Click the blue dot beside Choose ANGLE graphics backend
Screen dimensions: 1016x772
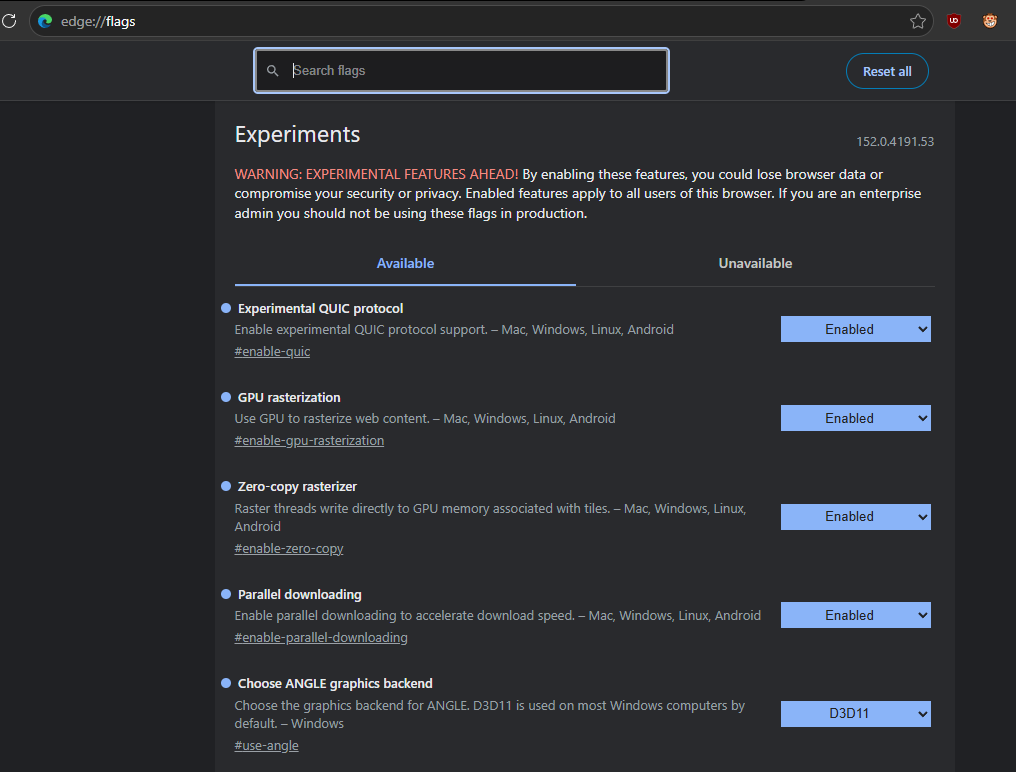pyautogui.click(x=226, y=683)
